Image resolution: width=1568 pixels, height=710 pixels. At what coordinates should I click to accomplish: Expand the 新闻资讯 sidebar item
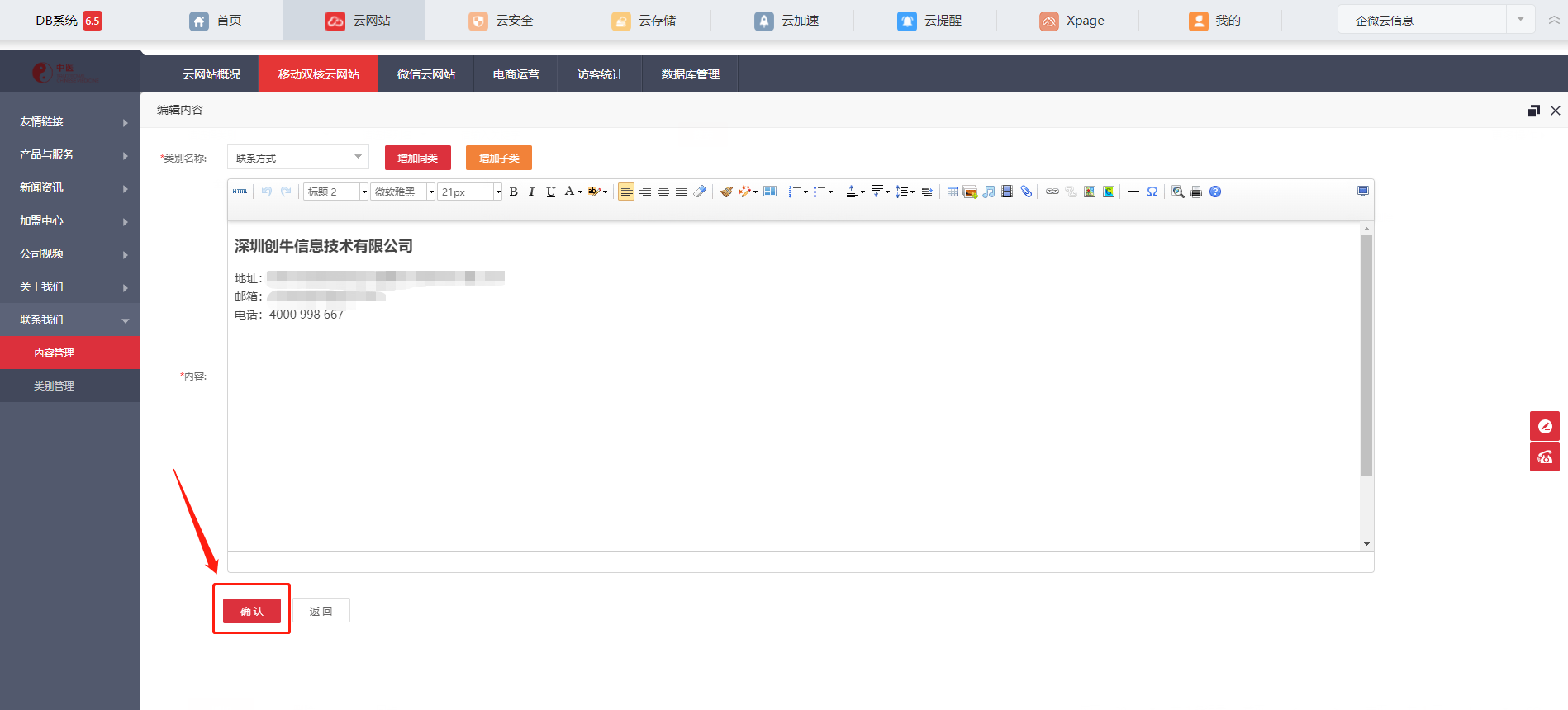[x=70, y=187]
